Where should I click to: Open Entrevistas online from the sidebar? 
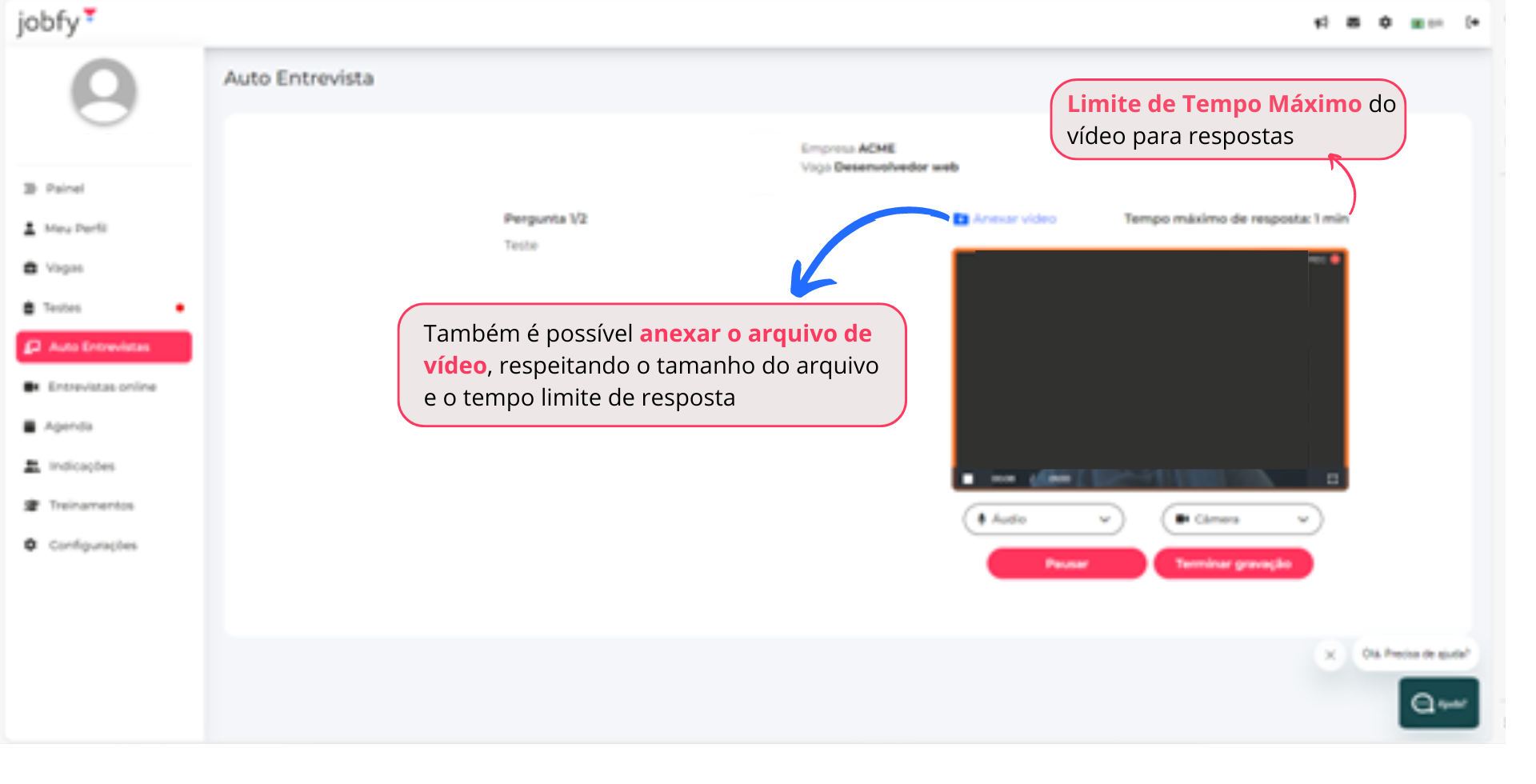click(101, 386)
